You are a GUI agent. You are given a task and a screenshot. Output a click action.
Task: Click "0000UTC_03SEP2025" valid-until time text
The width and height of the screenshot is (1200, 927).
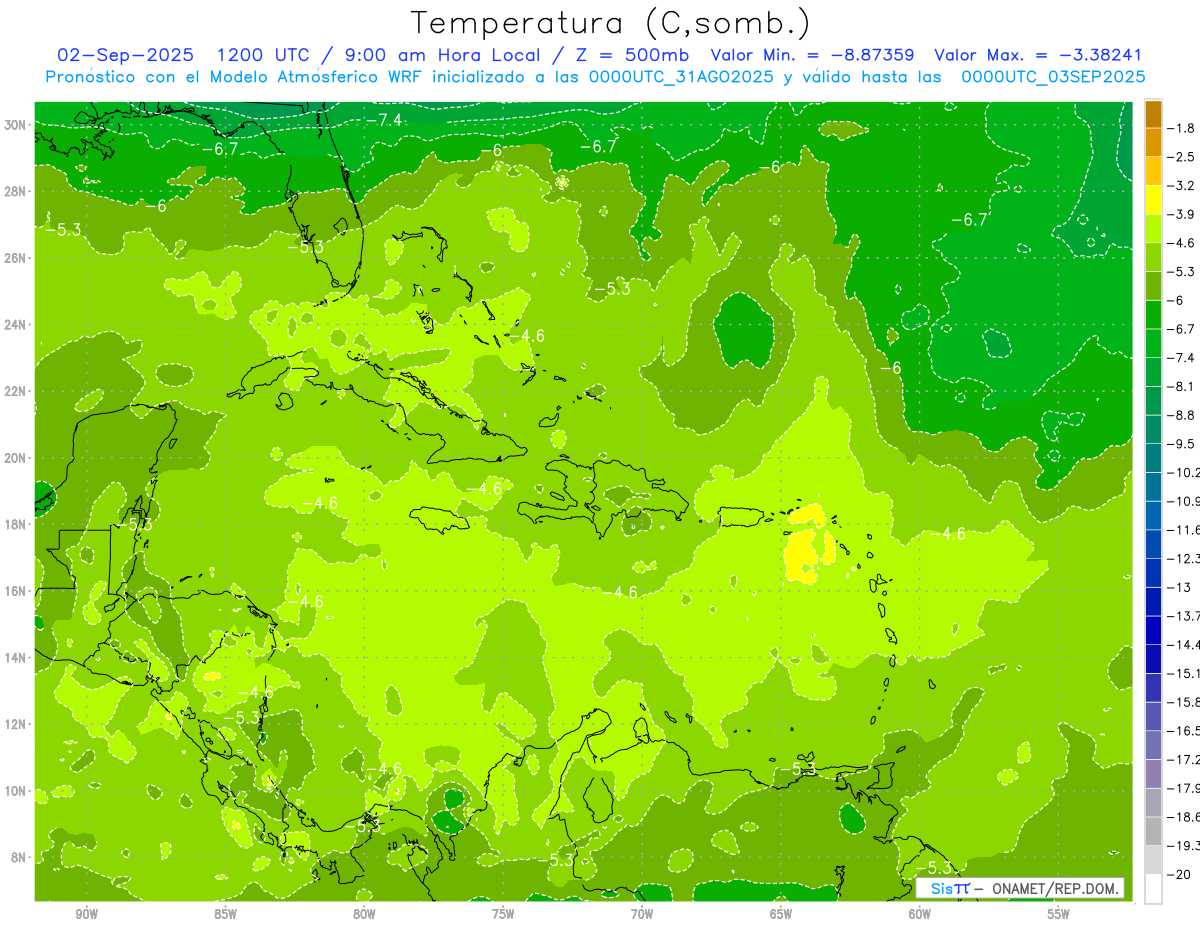1053,77
